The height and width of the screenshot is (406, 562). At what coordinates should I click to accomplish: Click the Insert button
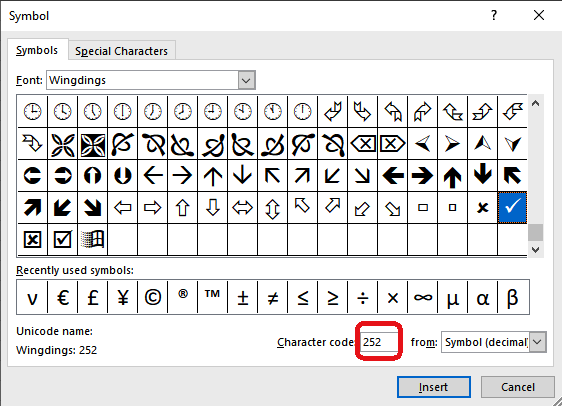point(434,387)
